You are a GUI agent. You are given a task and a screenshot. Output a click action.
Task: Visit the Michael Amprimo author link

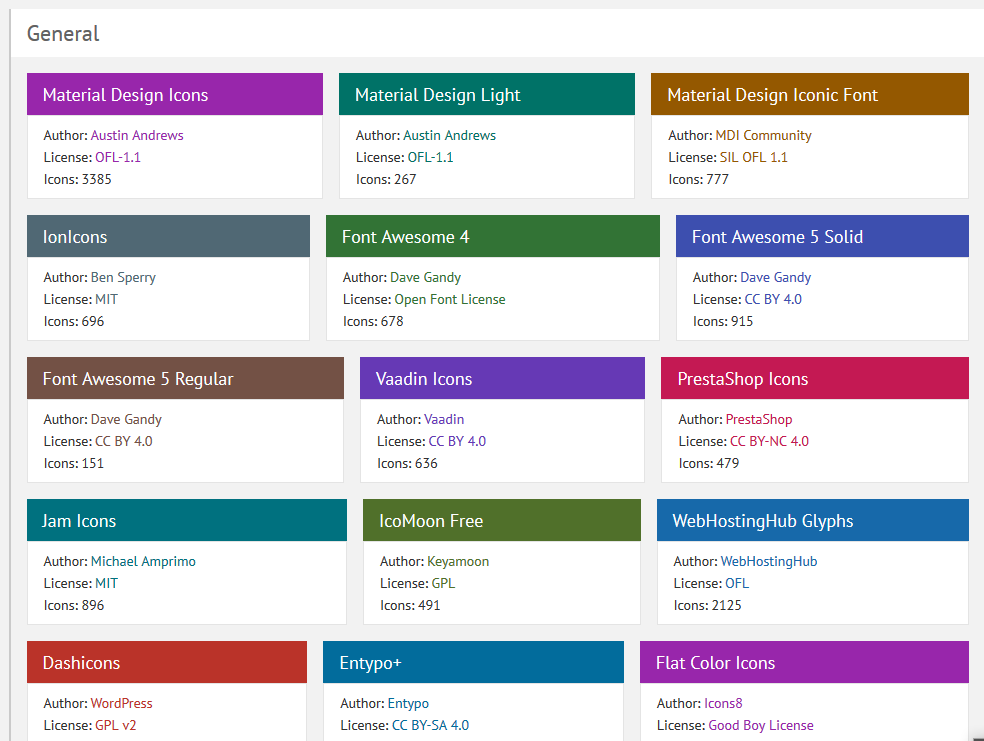click(x=143, y=561)
